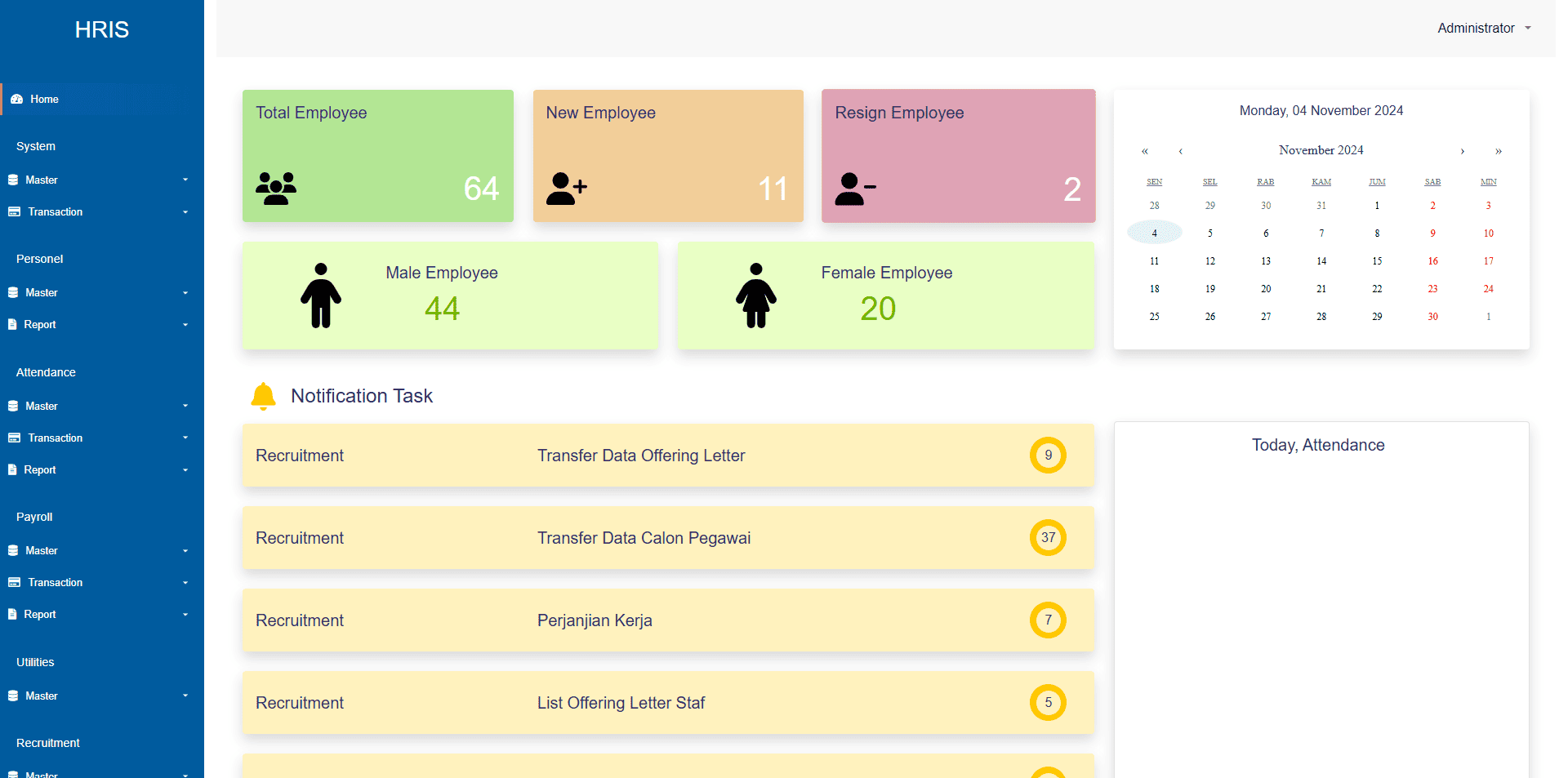Image resolution: width=1568 pixels, height=778 pixels.
Task: Click the November 2024 calendar title
Action: pos(1321,150)
